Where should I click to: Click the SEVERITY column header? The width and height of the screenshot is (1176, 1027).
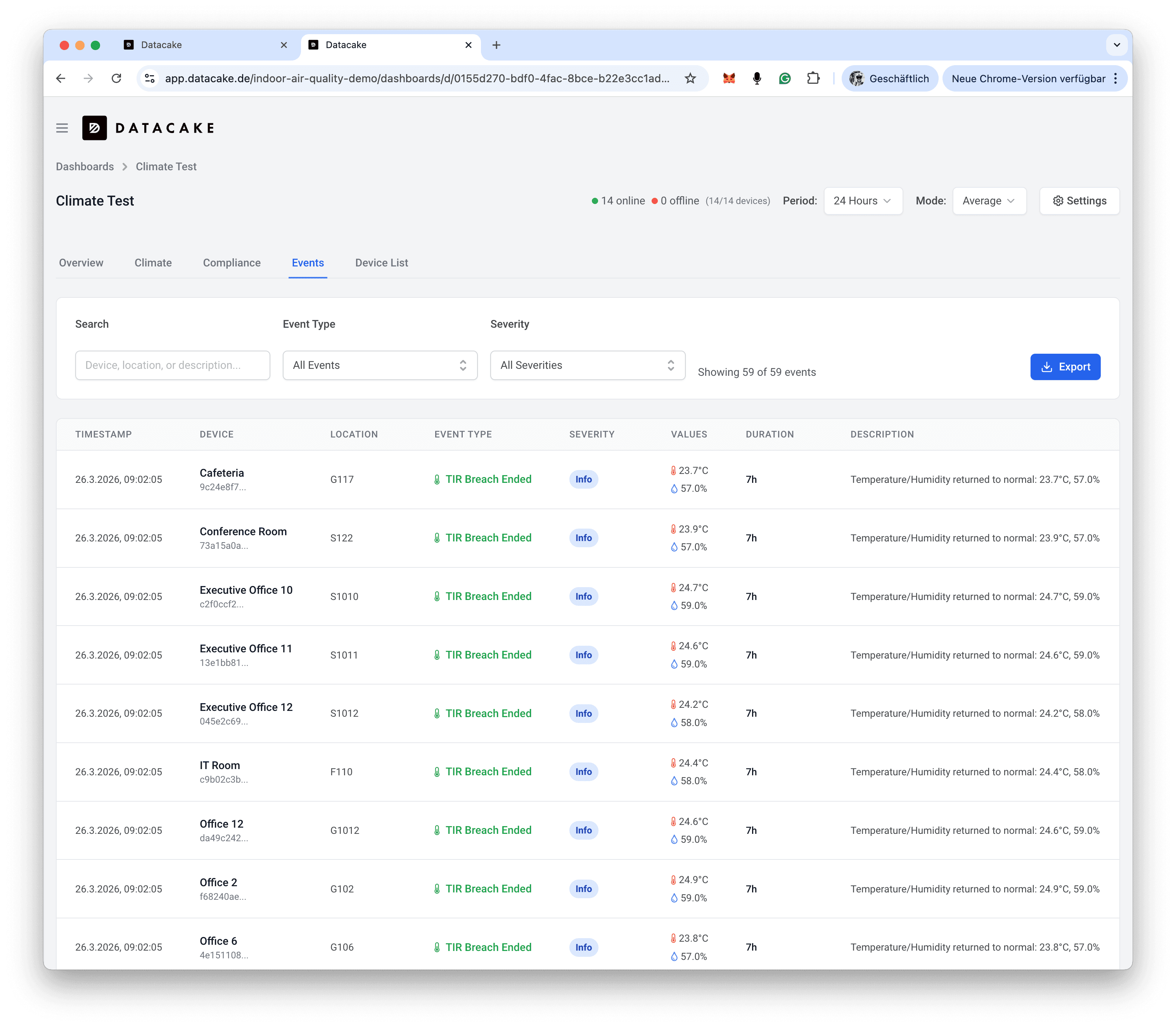(591, 434)
